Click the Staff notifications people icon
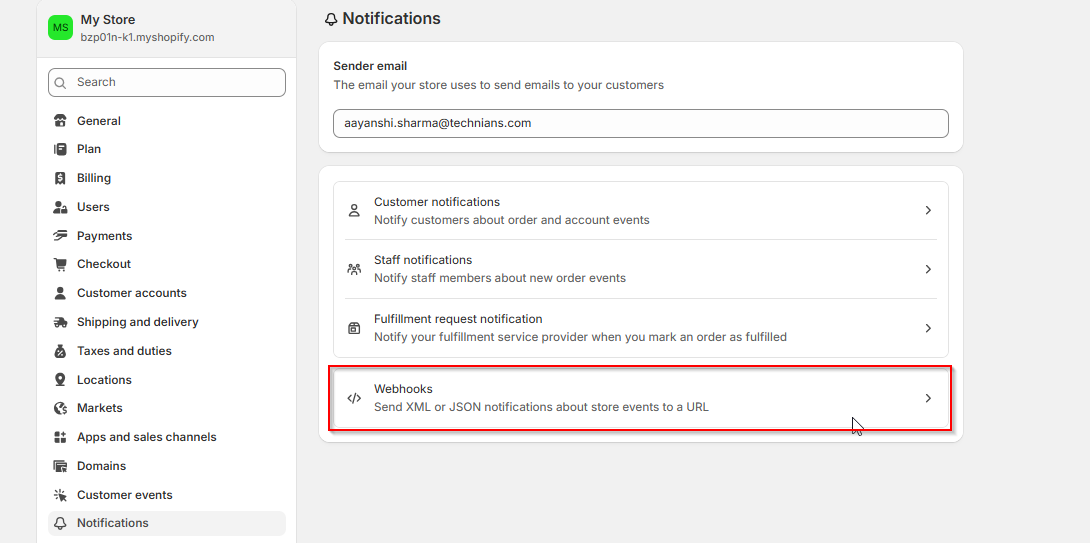The height and width of the screenshot is (543, 1090). tap(354, 269)
